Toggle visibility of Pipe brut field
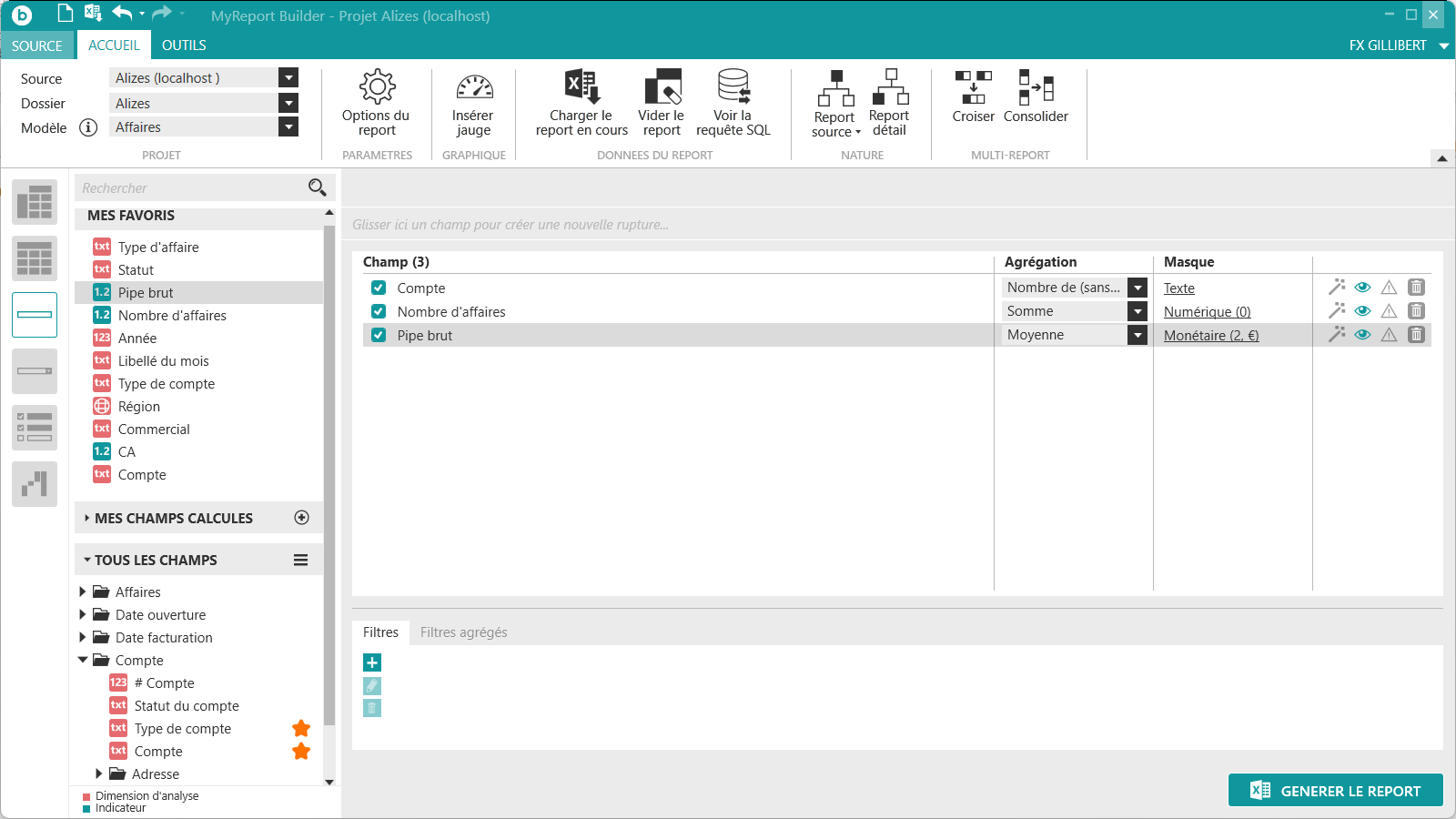1456x819 pixels. point(1362,335)
